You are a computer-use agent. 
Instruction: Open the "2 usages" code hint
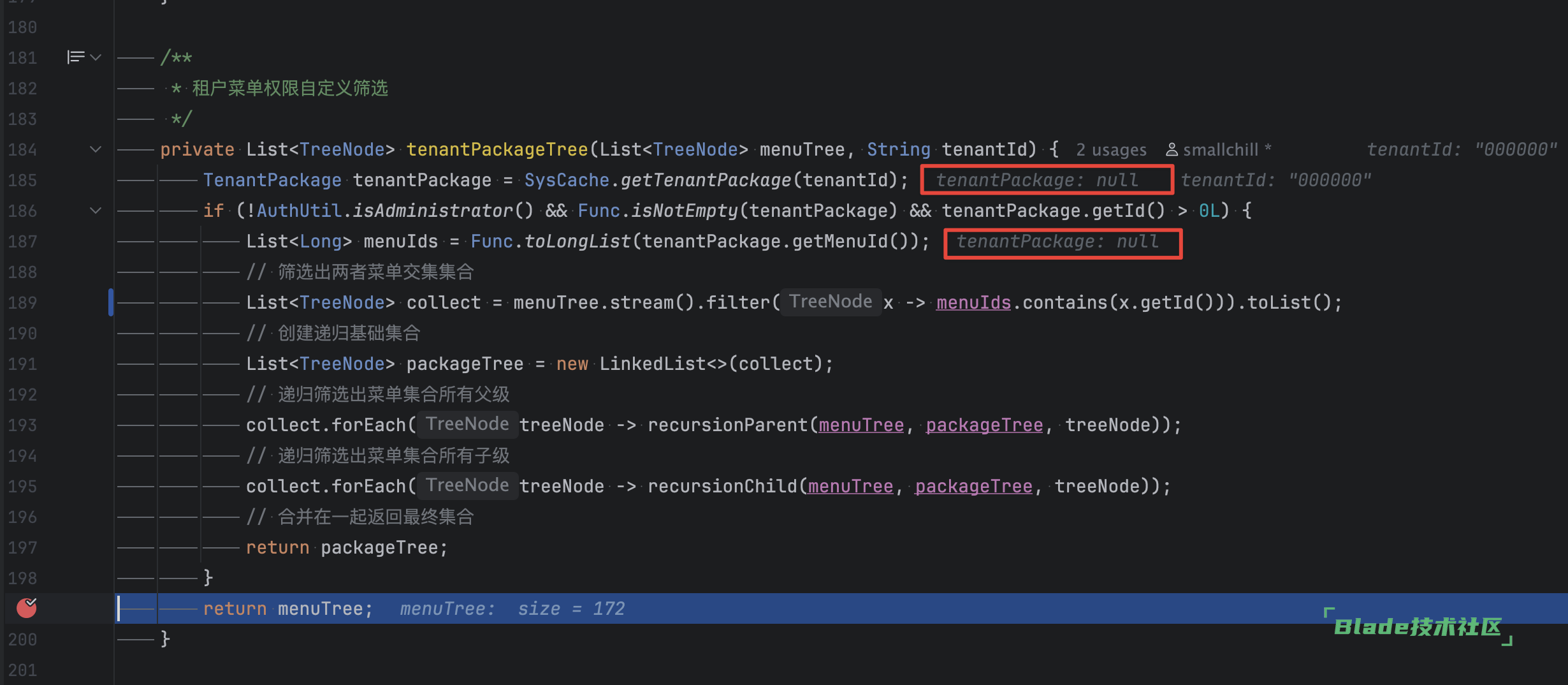click(x=1111, y=150)
